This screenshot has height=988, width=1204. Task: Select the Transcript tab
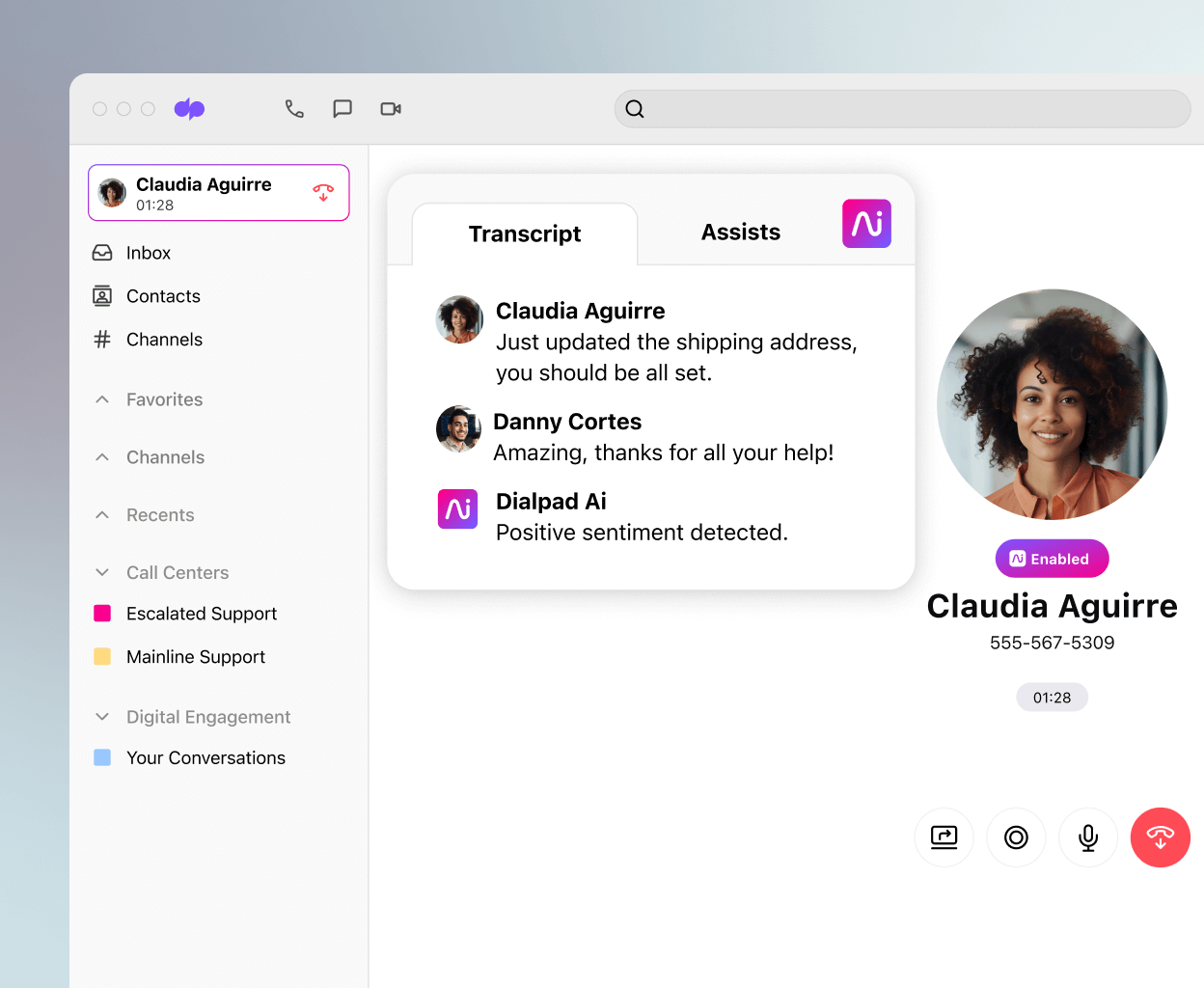[525, 233]
